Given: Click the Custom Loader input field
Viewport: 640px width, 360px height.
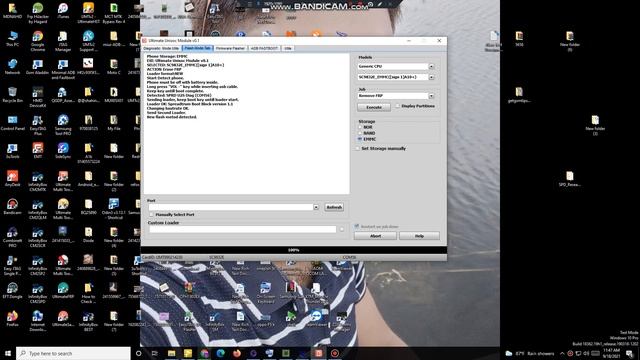Looking at the screenshot, I should pos(242,229).
